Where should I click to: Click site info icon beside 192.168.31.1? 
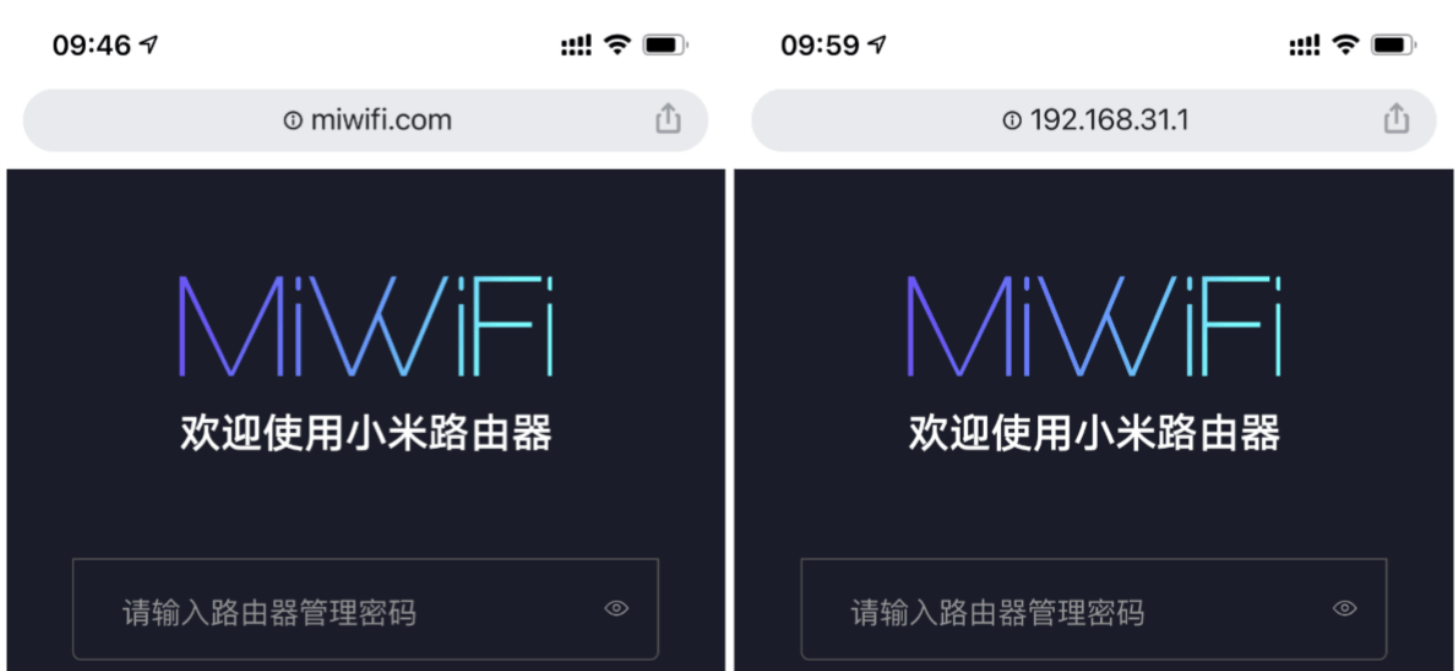click(x=1012, y=120)
